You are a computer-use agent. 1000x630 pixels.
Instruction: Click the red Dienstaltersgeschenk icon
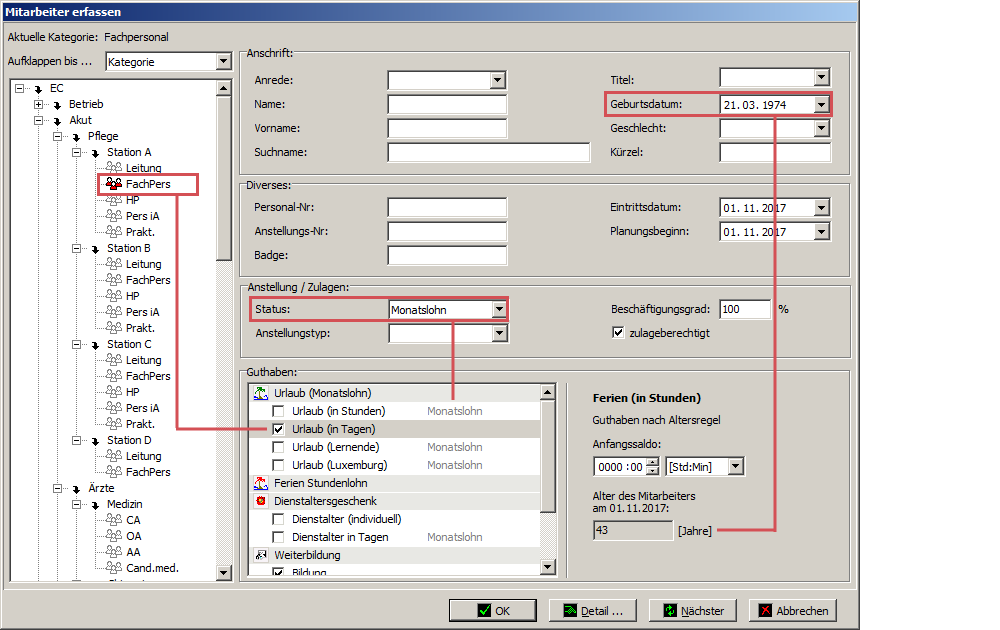click(x=261, y=501)
